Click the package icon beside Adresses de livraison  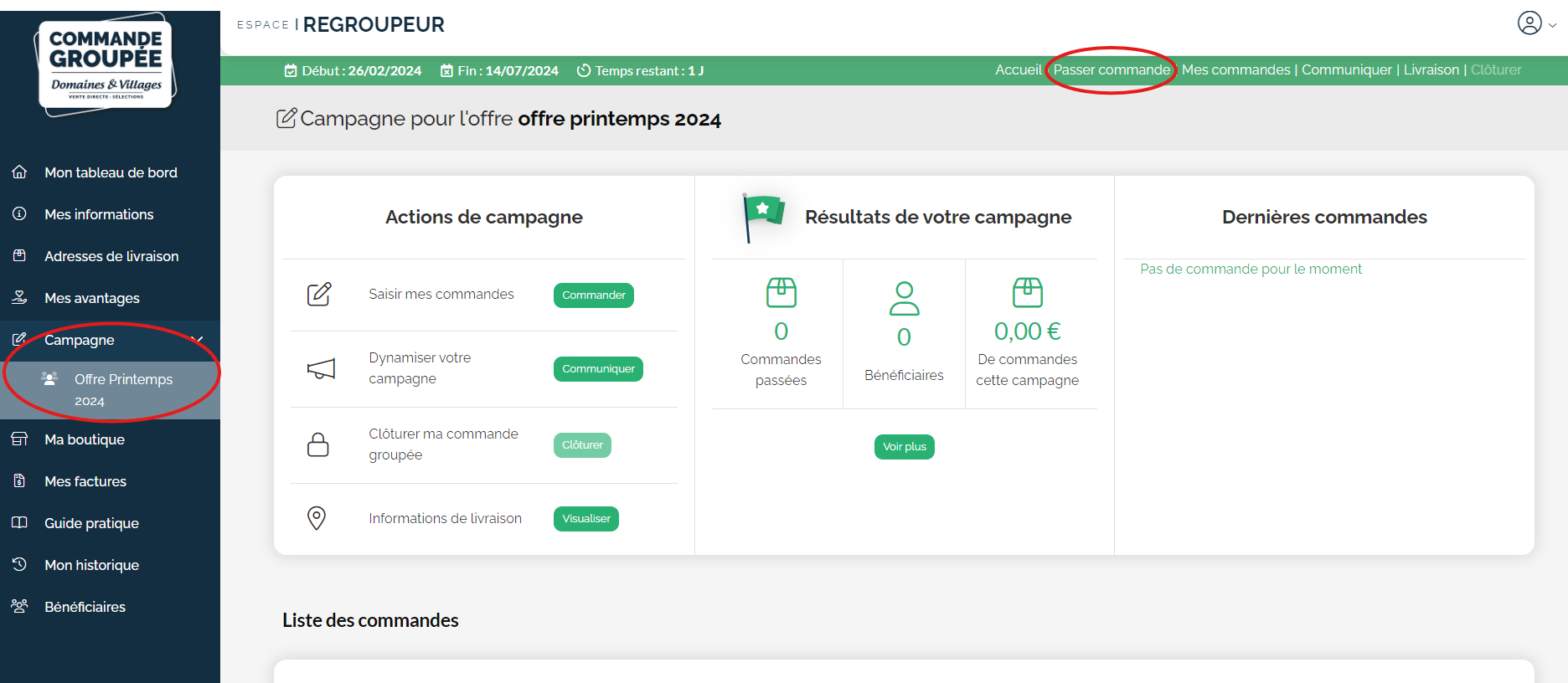pos(19,256)
